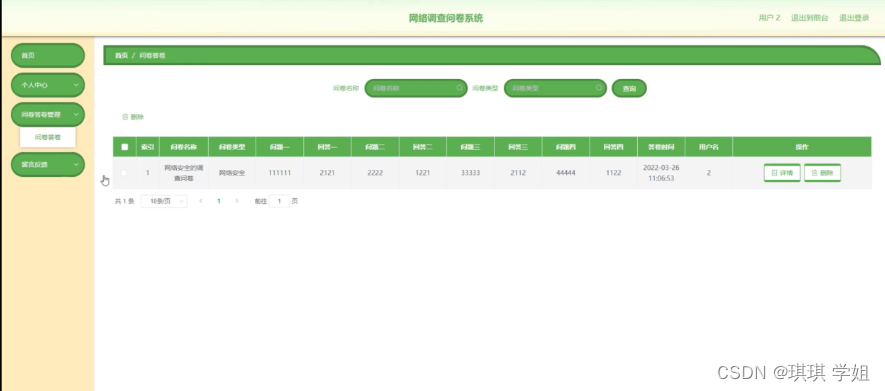
Task: Collapse the 问卷答卷管理 sidebar menu
Action: pyautogui.click(x=48, y=115)
